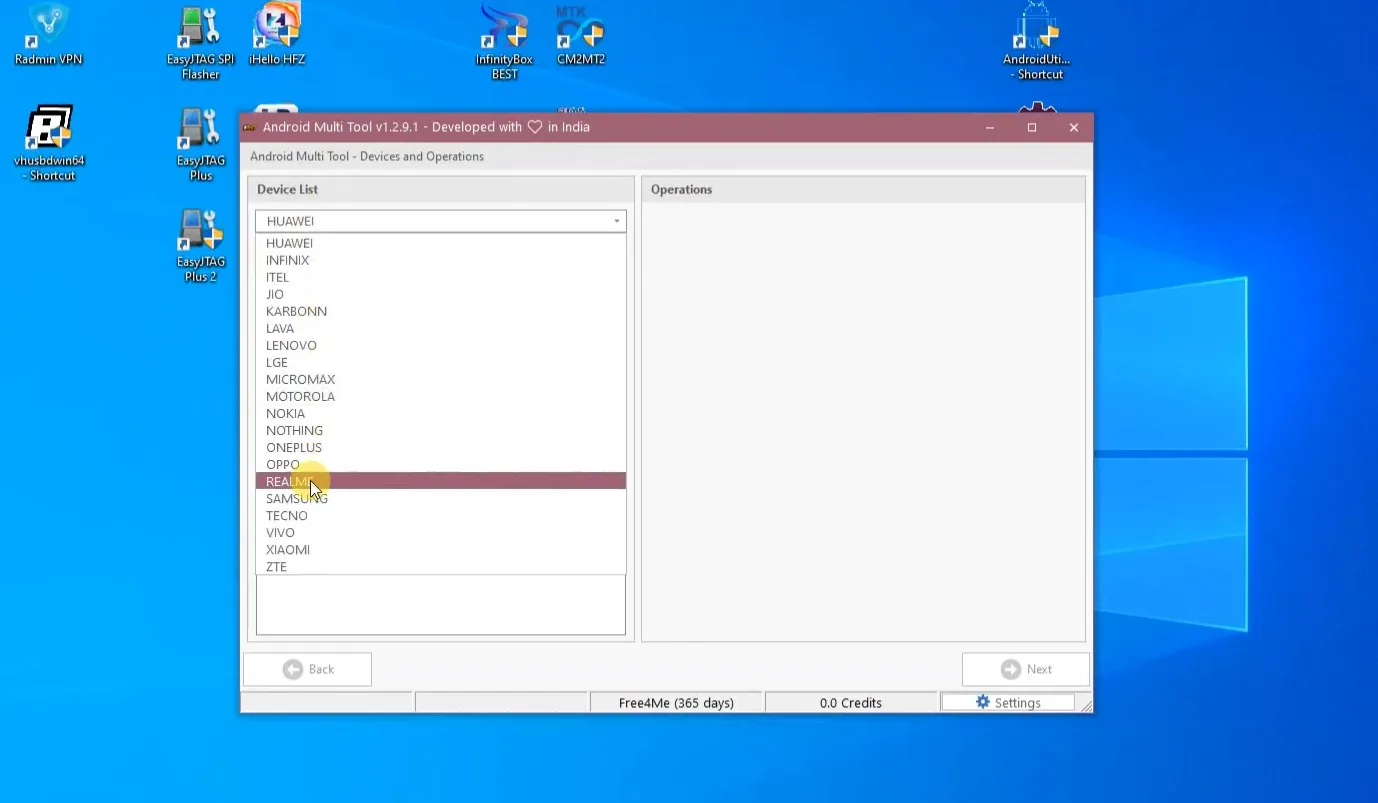Click the EasyJTAG Plus 2 desktop icon
Viewport: 1378px width, 803px height.
pyautogui.click(x=200, y=246)
